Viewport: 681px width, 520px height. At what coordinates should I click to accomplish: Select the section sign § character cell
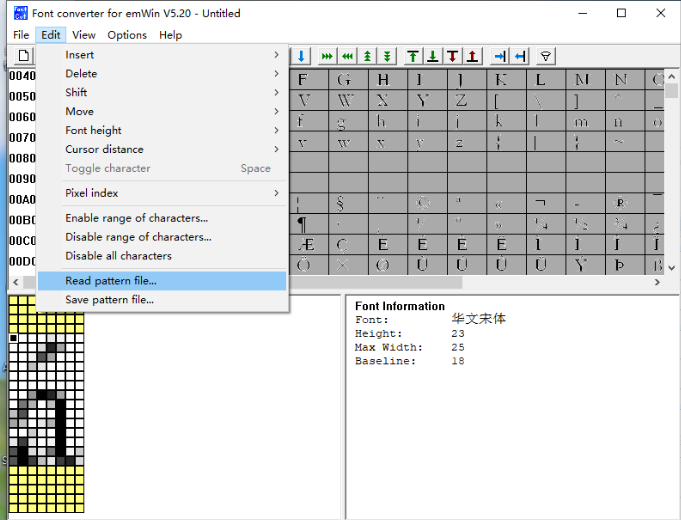pos(341,203)
